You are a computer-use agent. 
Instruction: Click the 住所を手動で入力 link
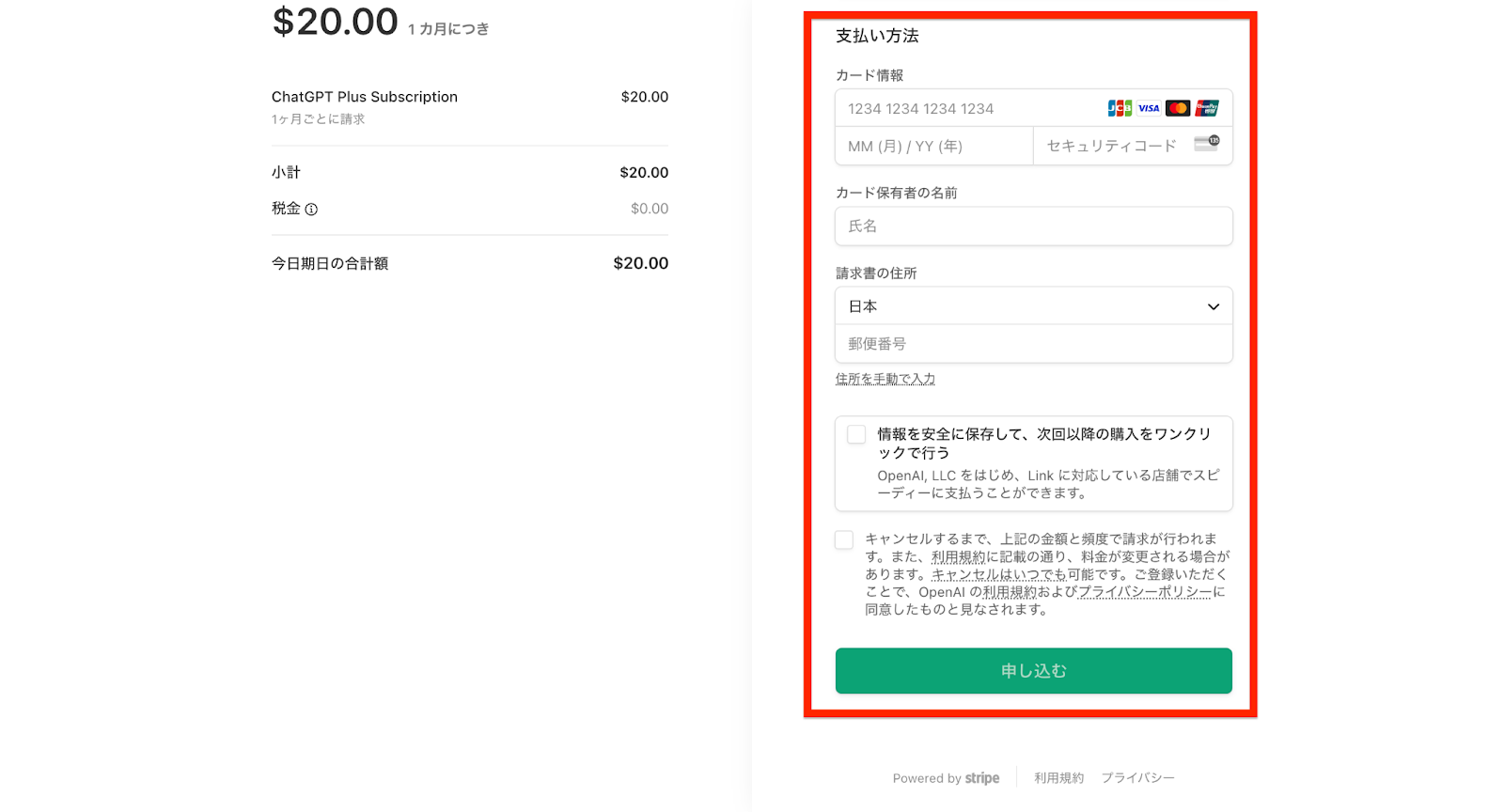point(885,379)
